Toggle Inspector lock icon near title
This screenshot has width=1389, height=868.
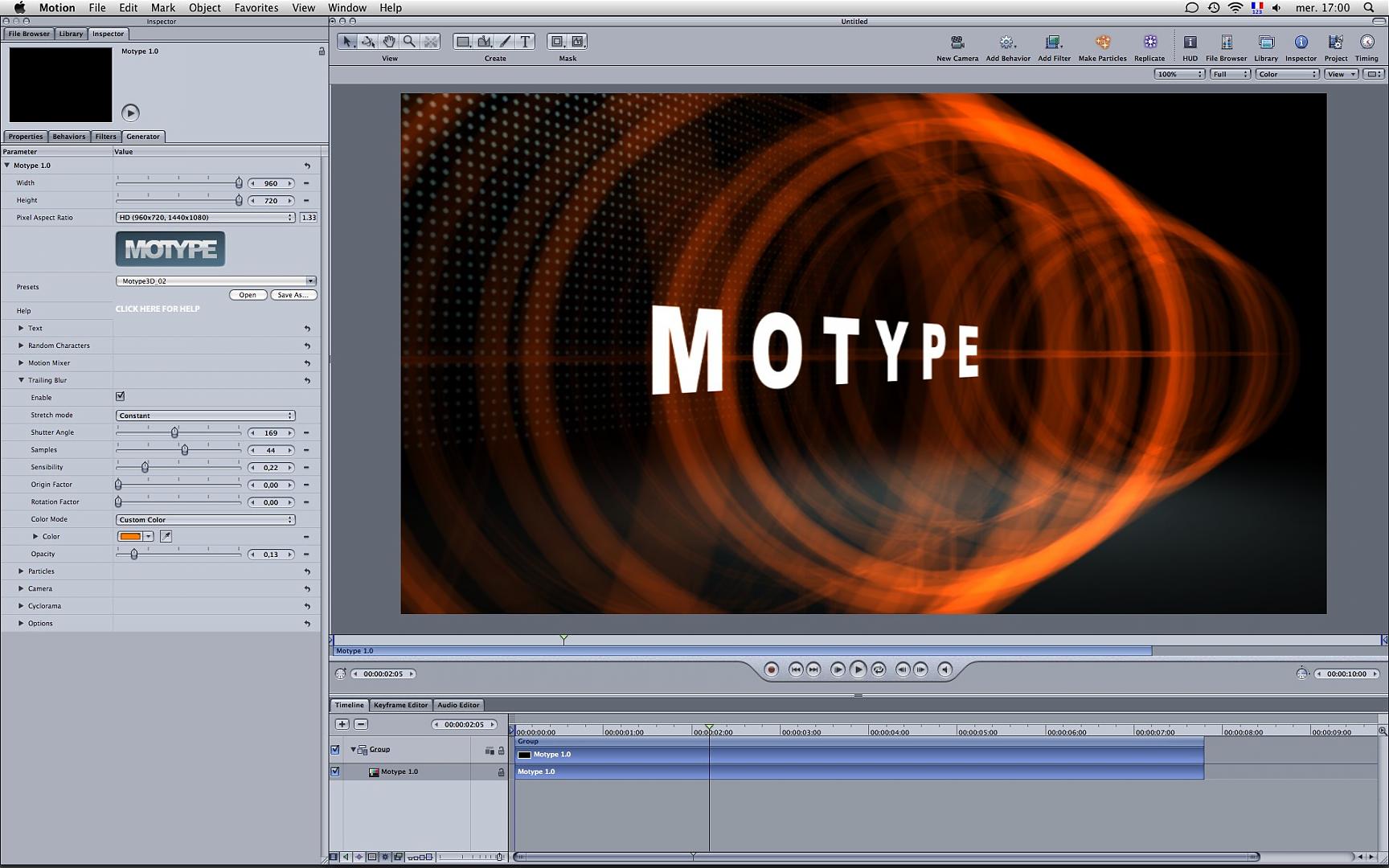[322, 51]
